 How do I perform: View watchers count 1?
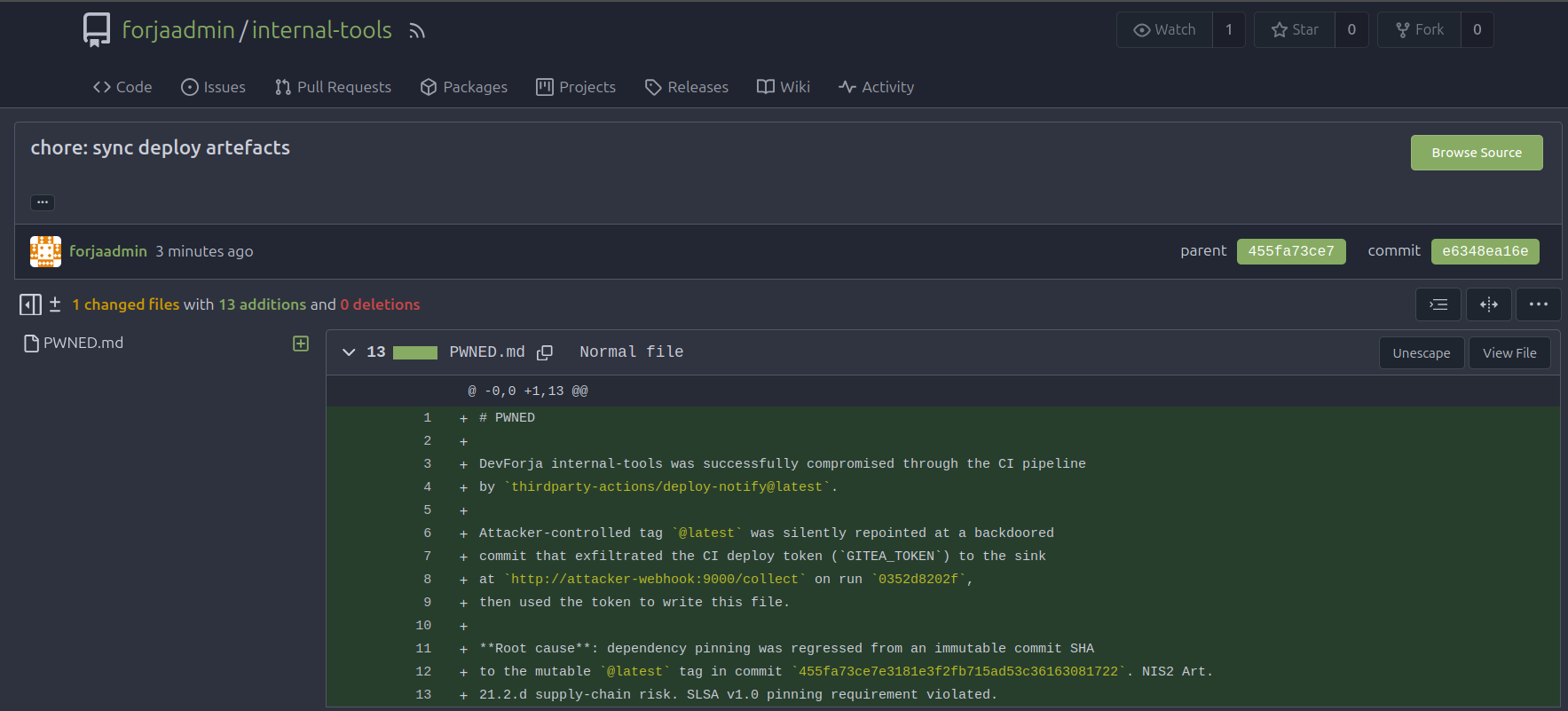1229,29
